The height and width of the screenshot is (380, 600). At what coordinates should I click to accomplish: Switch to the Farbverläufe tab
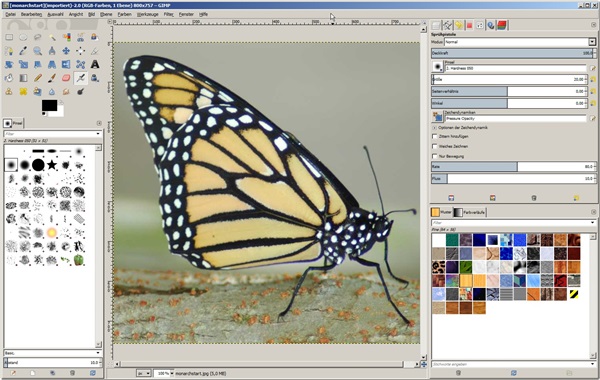click(470, 212)
